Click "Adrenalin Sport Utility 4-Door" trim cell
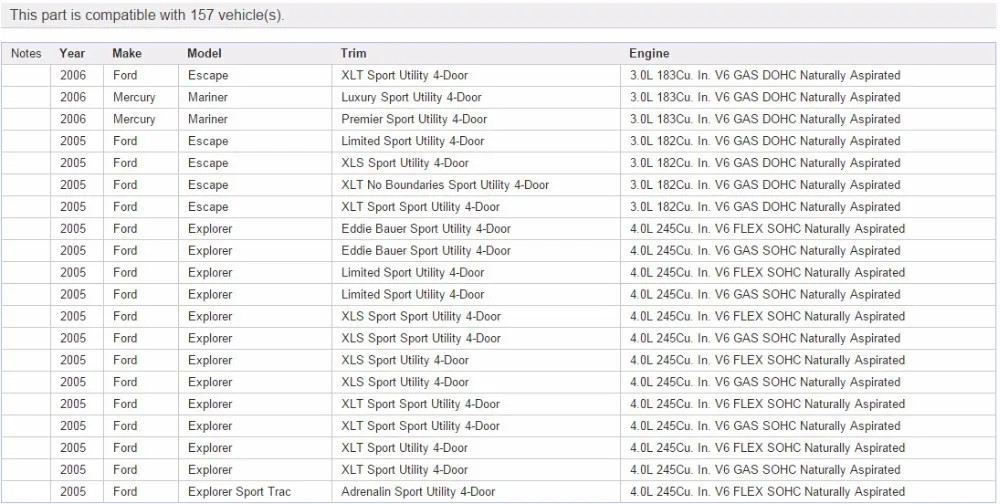 418,492
